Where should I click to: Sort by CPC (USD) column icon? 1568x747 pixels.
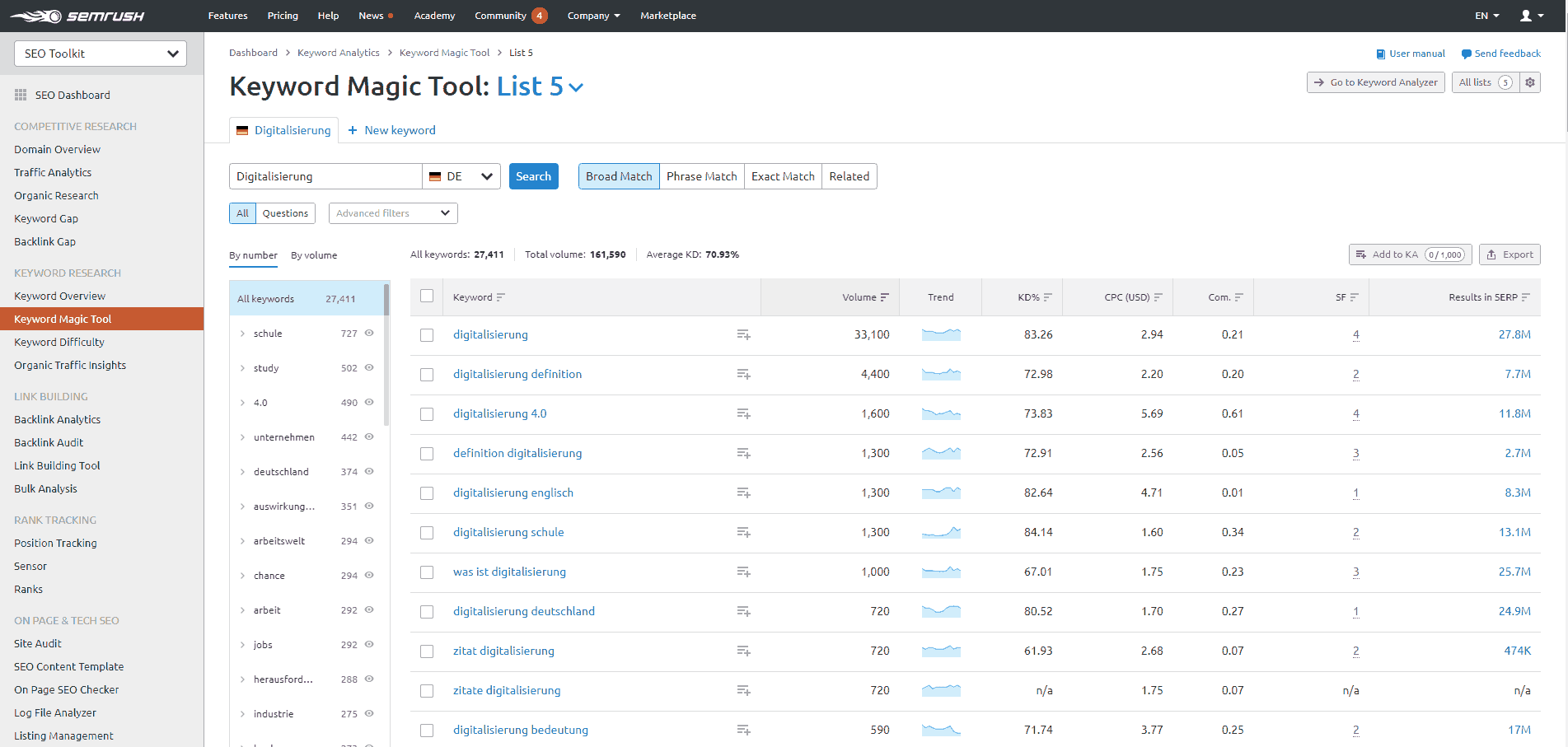coord(1158,297)
